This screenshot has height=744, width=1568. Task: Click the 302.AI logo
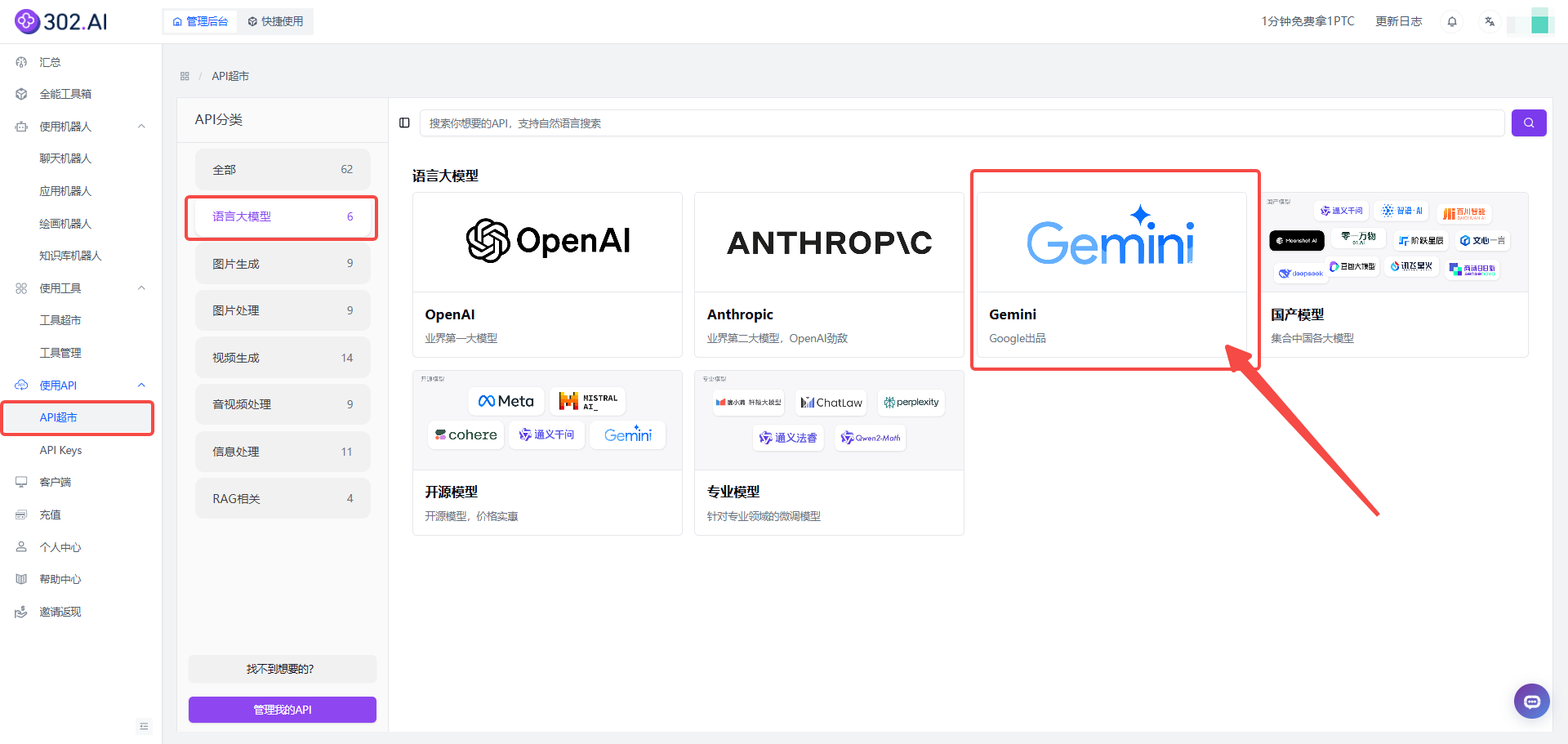pos(61,21)
